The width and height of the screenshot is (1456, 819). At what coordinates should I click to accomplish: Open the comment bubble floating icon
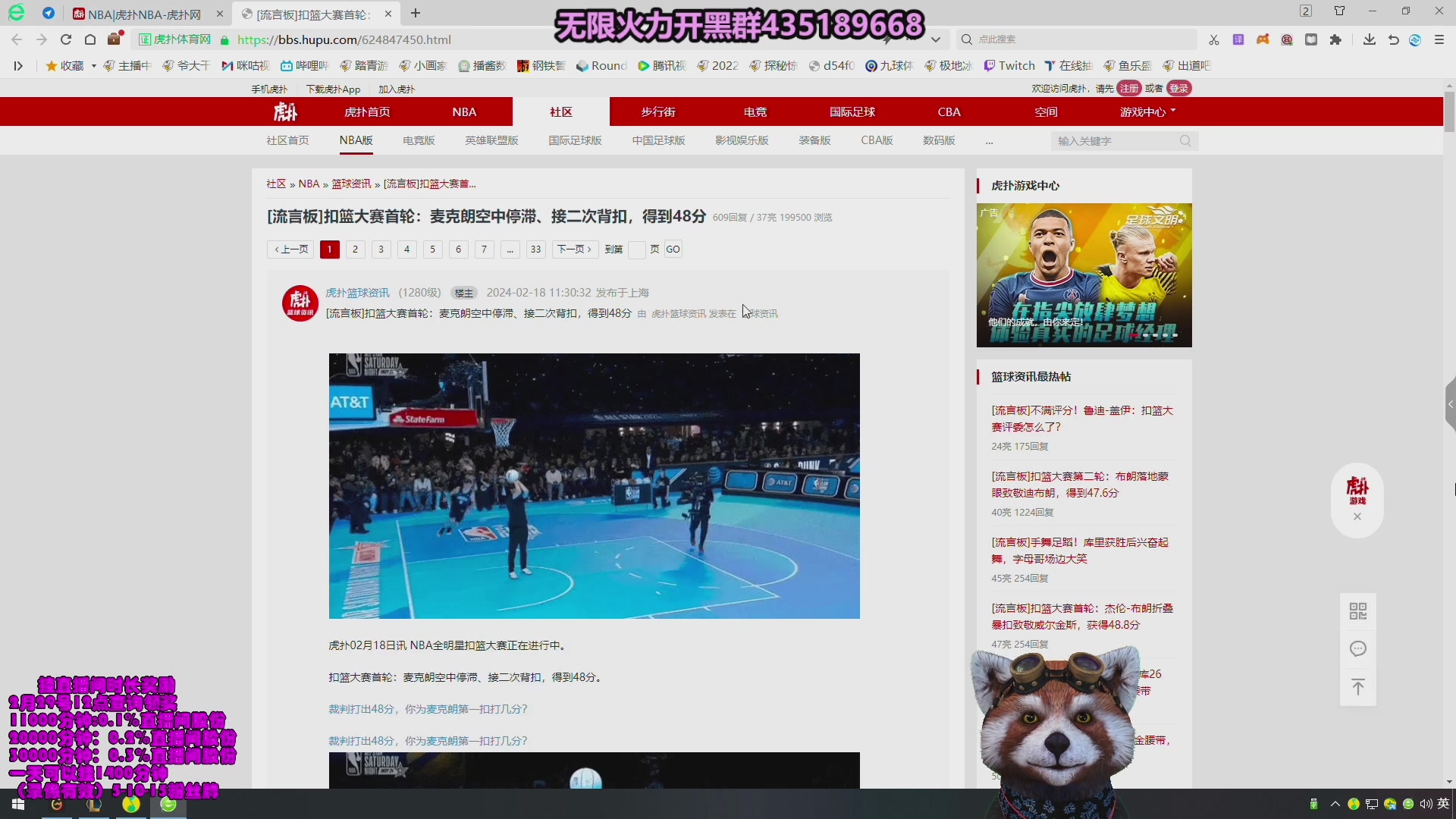(1358, 649)
